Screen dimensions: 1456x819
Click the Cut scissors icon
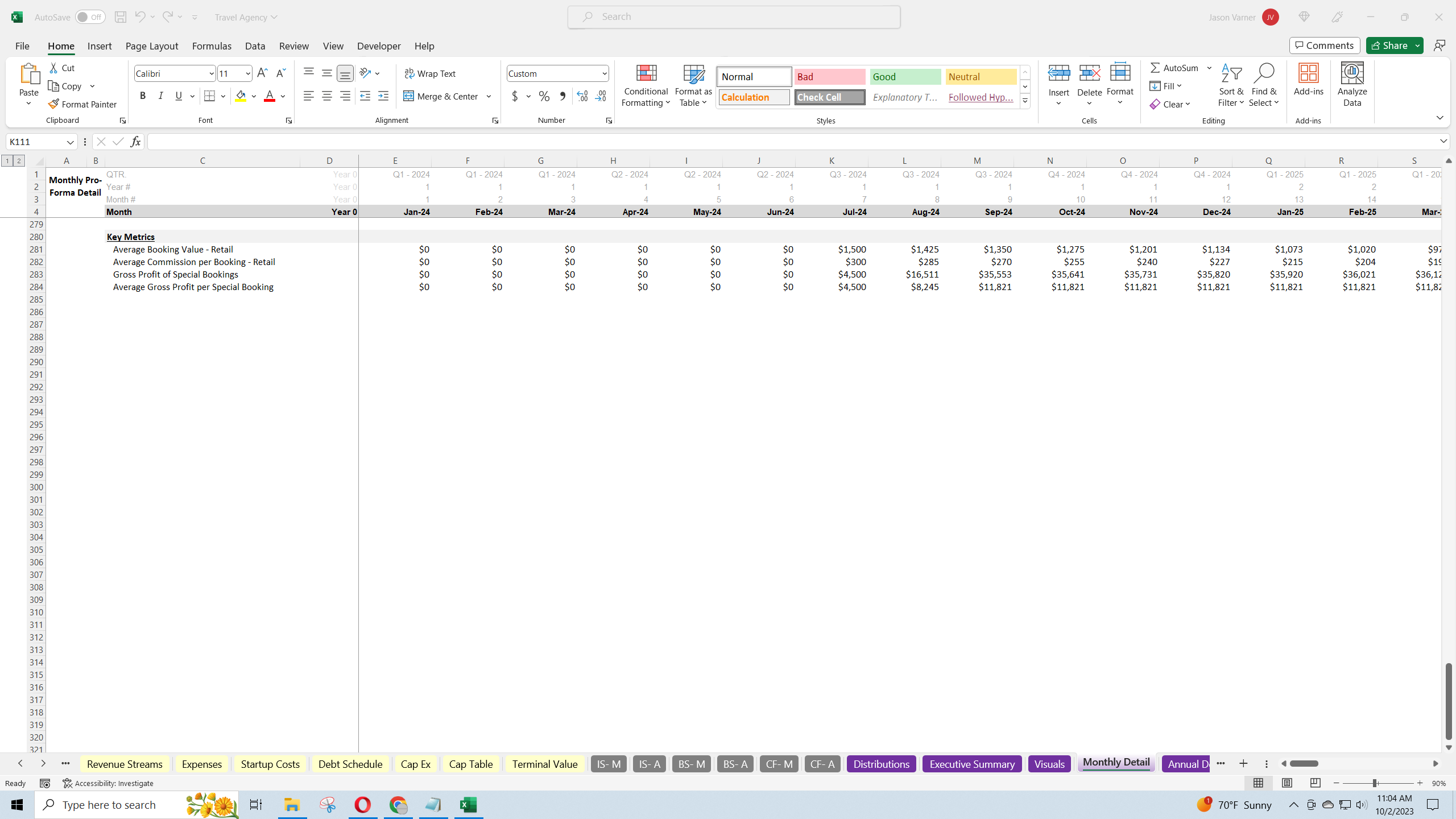click(53, 68)
